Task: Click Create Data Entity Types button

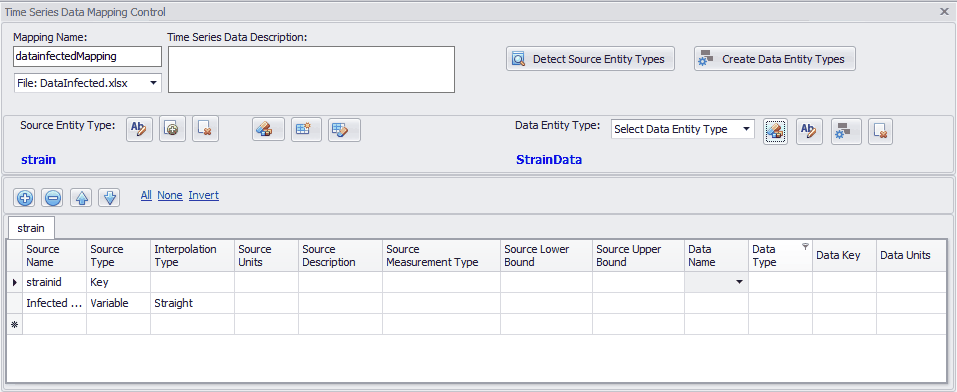Action: click(x=775, y=59)
